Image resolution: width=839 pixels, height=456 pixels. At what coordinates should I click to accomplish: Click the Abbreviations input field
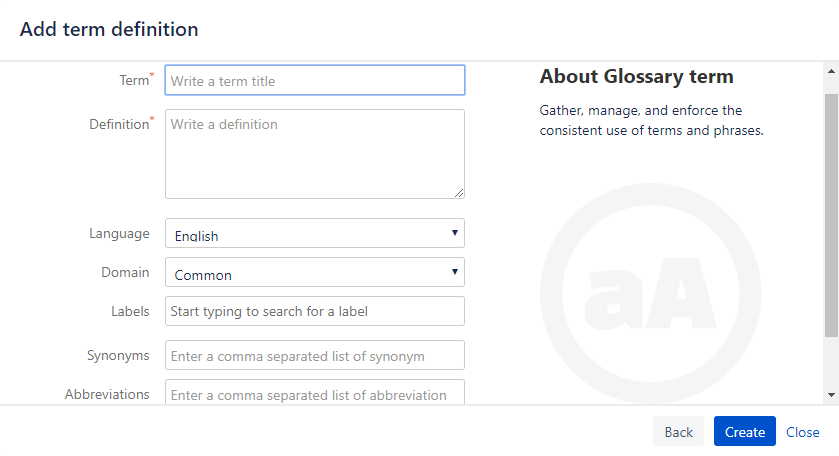314,394
